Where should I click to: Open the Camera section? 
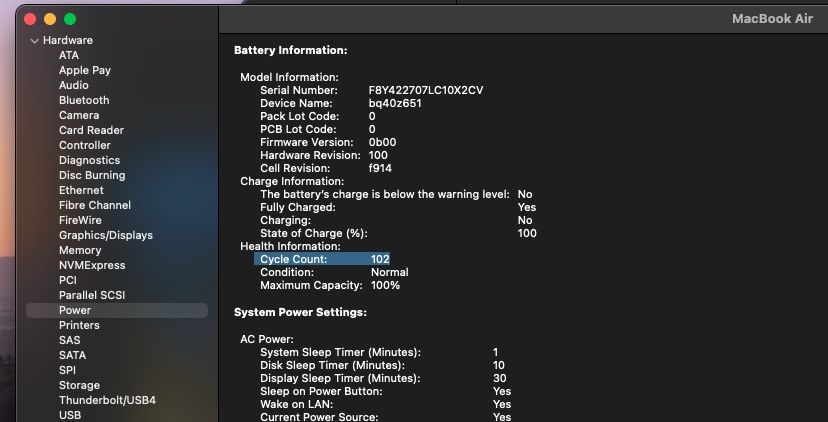click(79, 115)
